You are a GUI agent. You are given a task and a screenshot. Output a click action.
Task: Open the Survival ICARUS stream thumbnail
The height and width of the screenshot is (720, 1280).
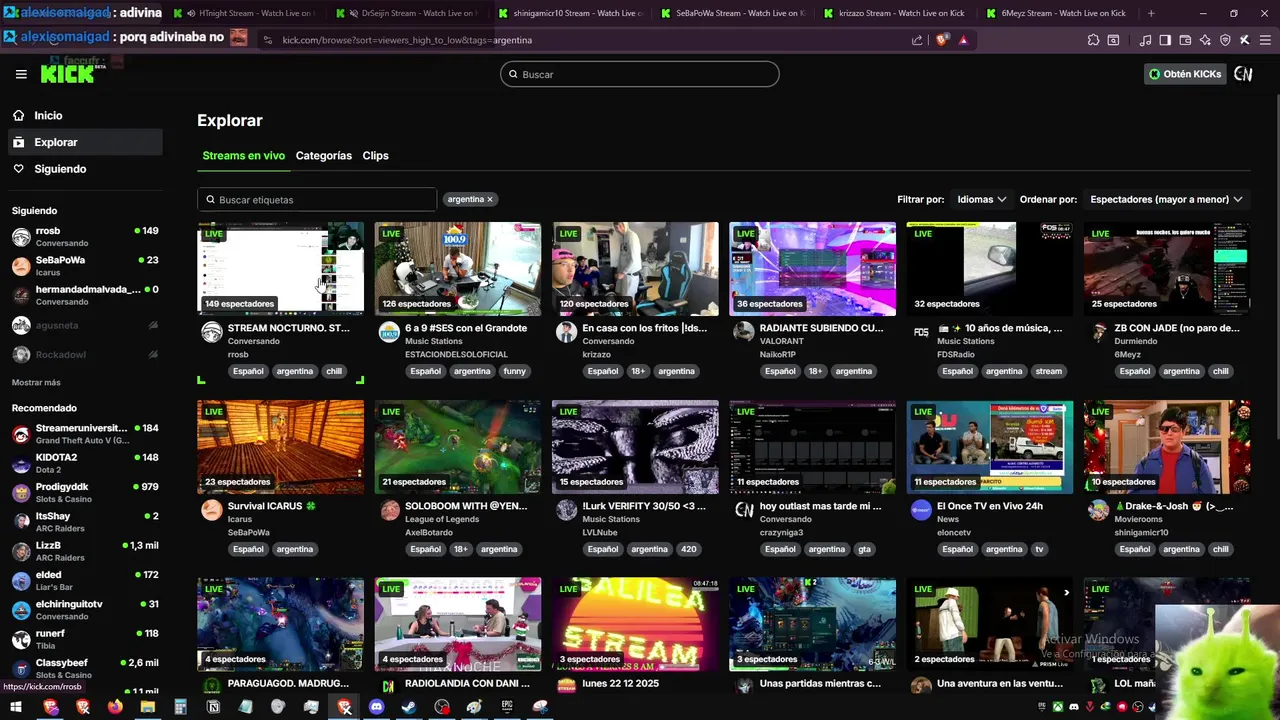tap(281, 446)
